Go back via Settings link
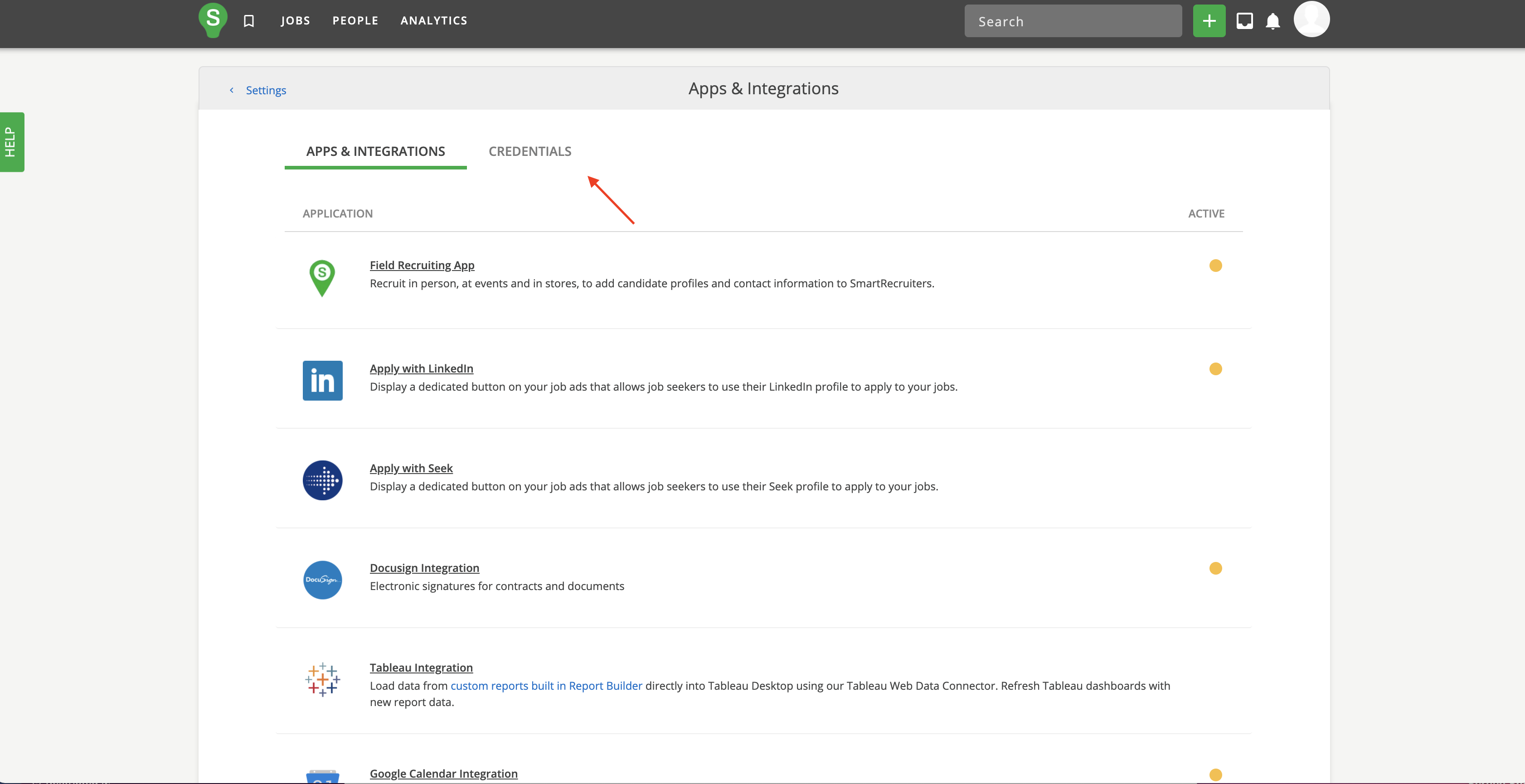 [265, 91]
